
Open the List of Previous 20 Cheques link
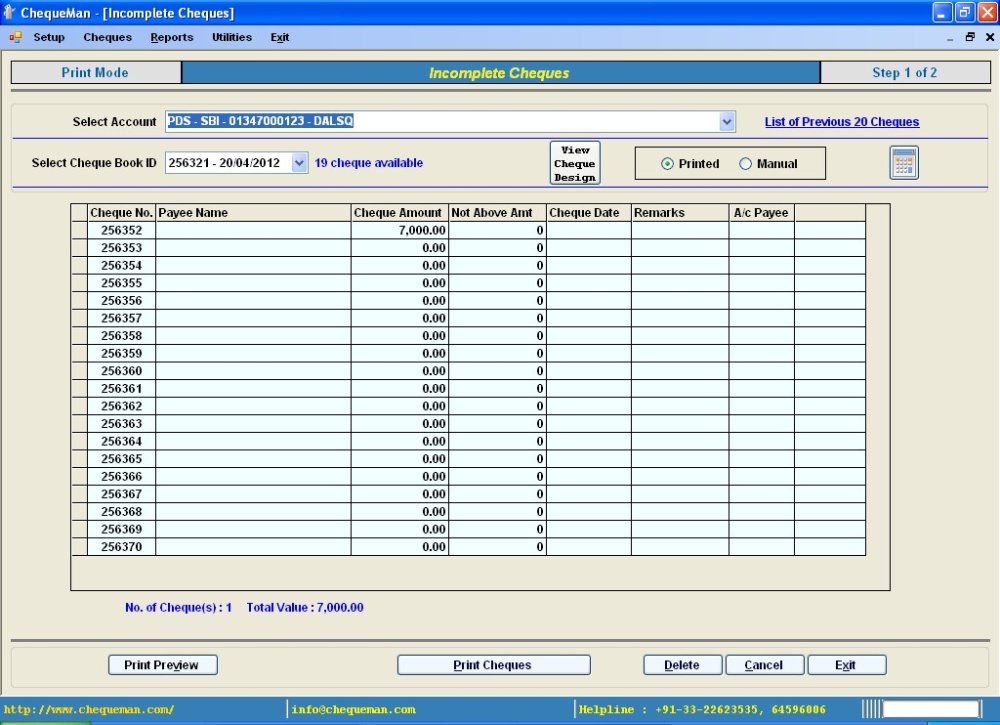point(841,121)
